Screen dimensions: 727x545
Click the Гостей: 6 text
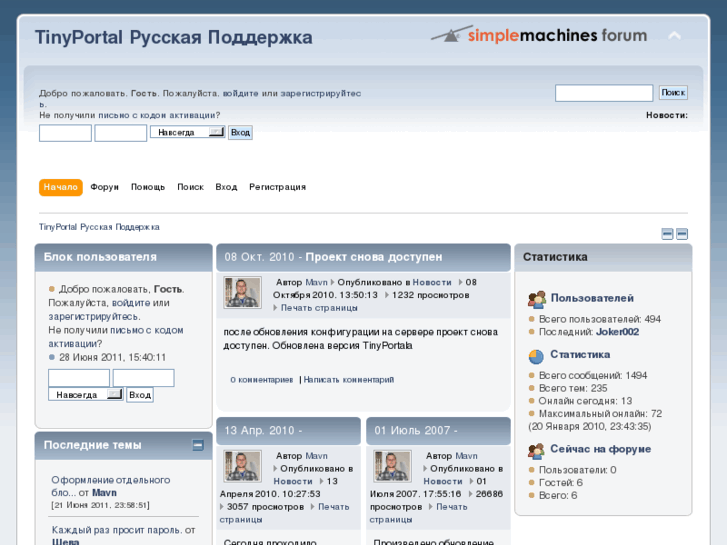561,483
